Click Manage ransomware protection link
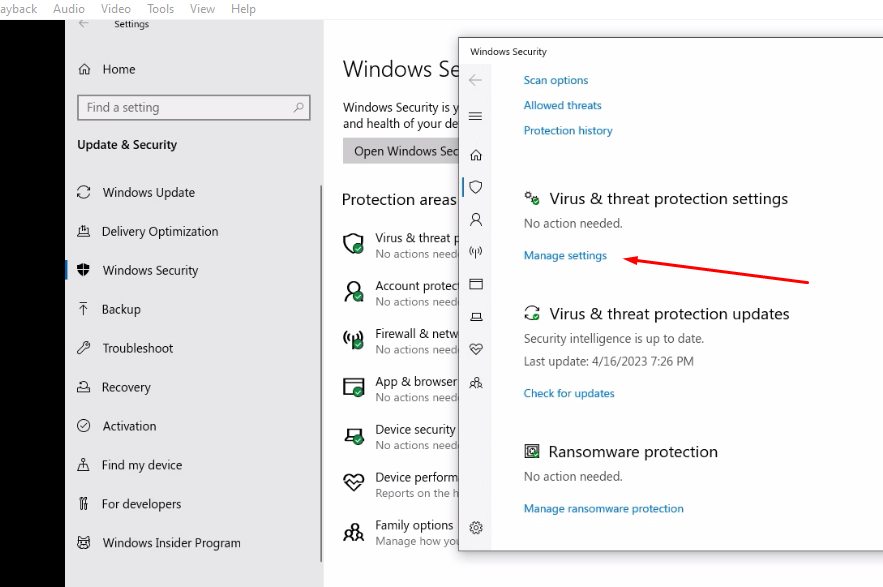The height and width of the screenshot is (587, 883). coord(604,509)
